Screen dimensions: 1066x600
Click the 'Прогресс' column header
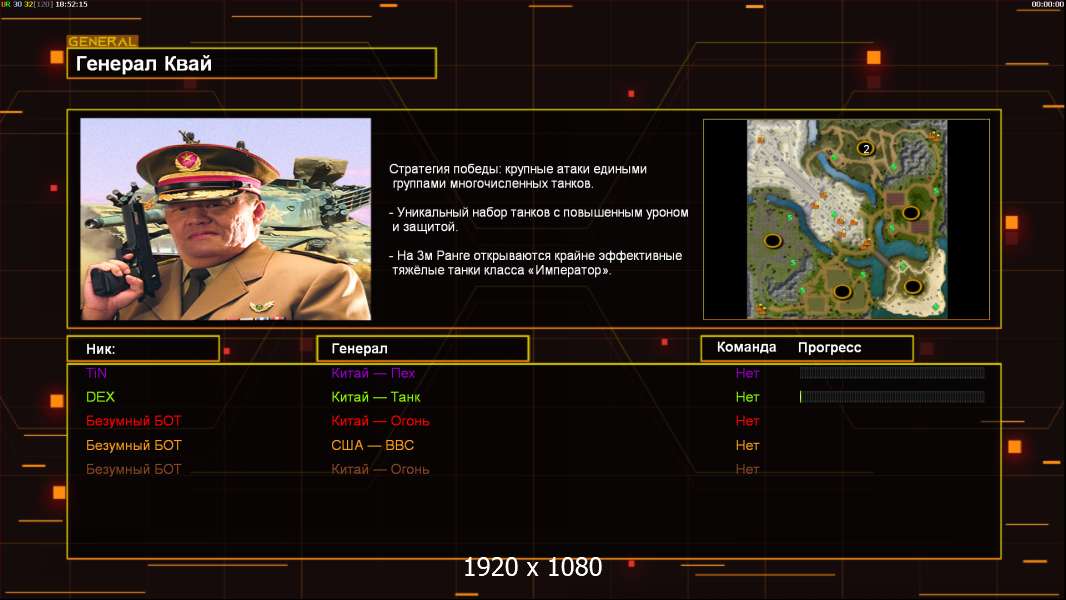[x=829, y=348]
